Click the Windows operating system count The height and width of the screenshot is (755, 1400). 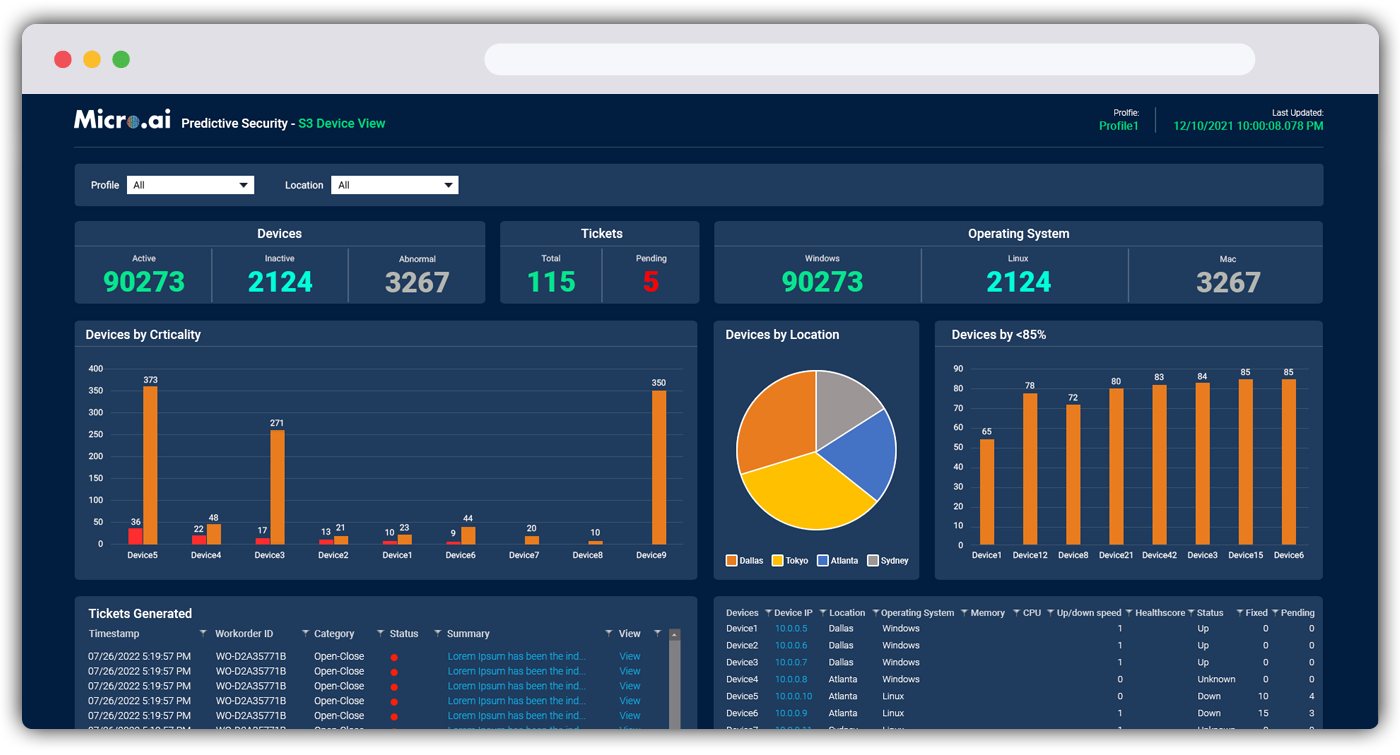(822, 282)
